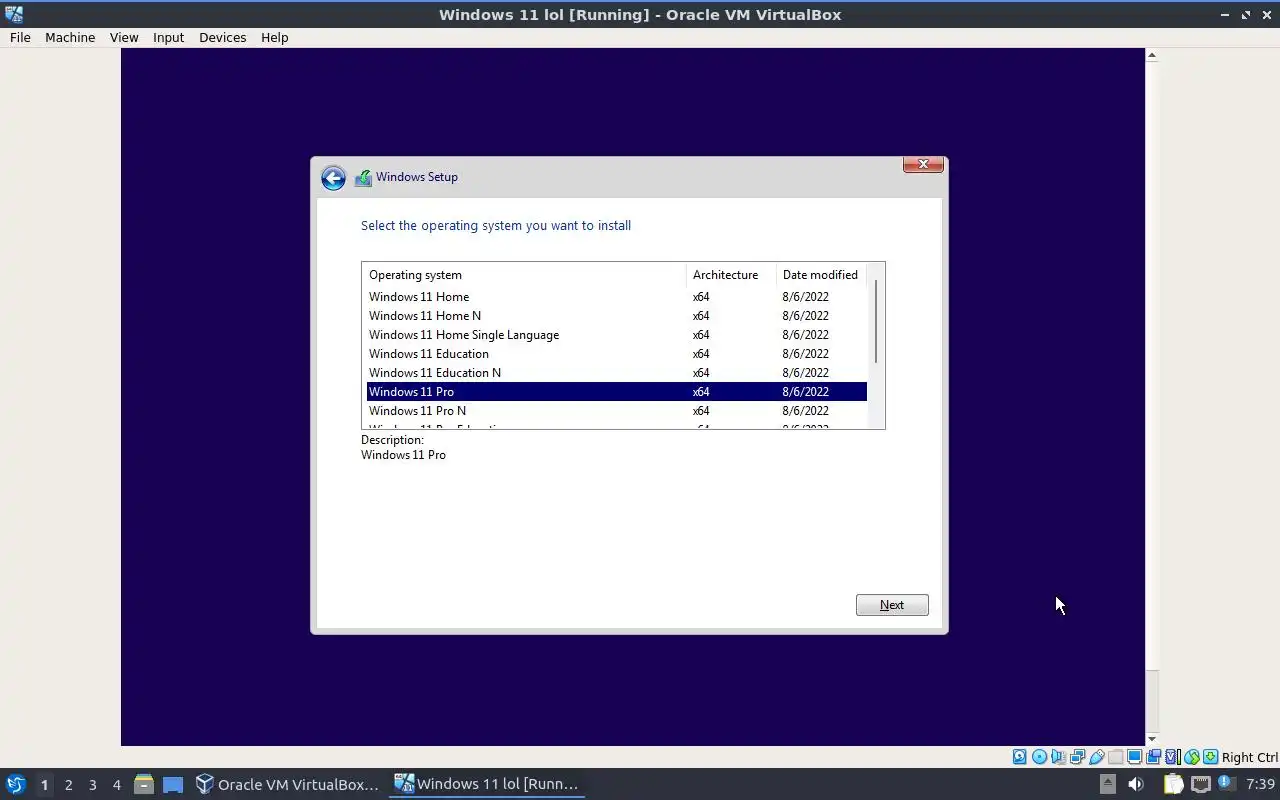The height and width of the screenshot is (800, 1280).
Task: Close the Windows Setup dialog
Action: 923,164
